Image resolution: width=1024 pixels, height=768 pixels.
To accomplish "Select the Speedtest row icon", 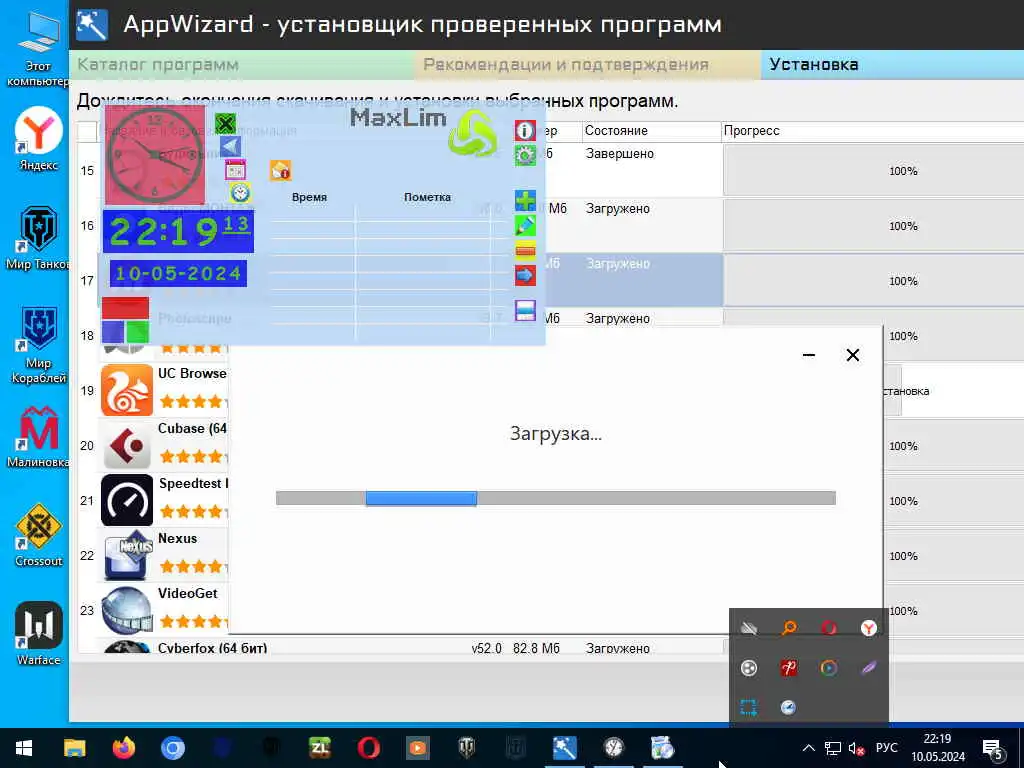I will point(127,500).
